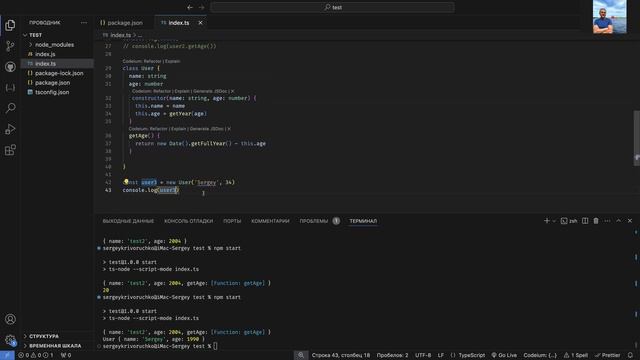Select the ТЕРМИНАЛ panel tab
The height and width of the screenshot is (360, 640).
pyautogui.click(x=363, y=221)
